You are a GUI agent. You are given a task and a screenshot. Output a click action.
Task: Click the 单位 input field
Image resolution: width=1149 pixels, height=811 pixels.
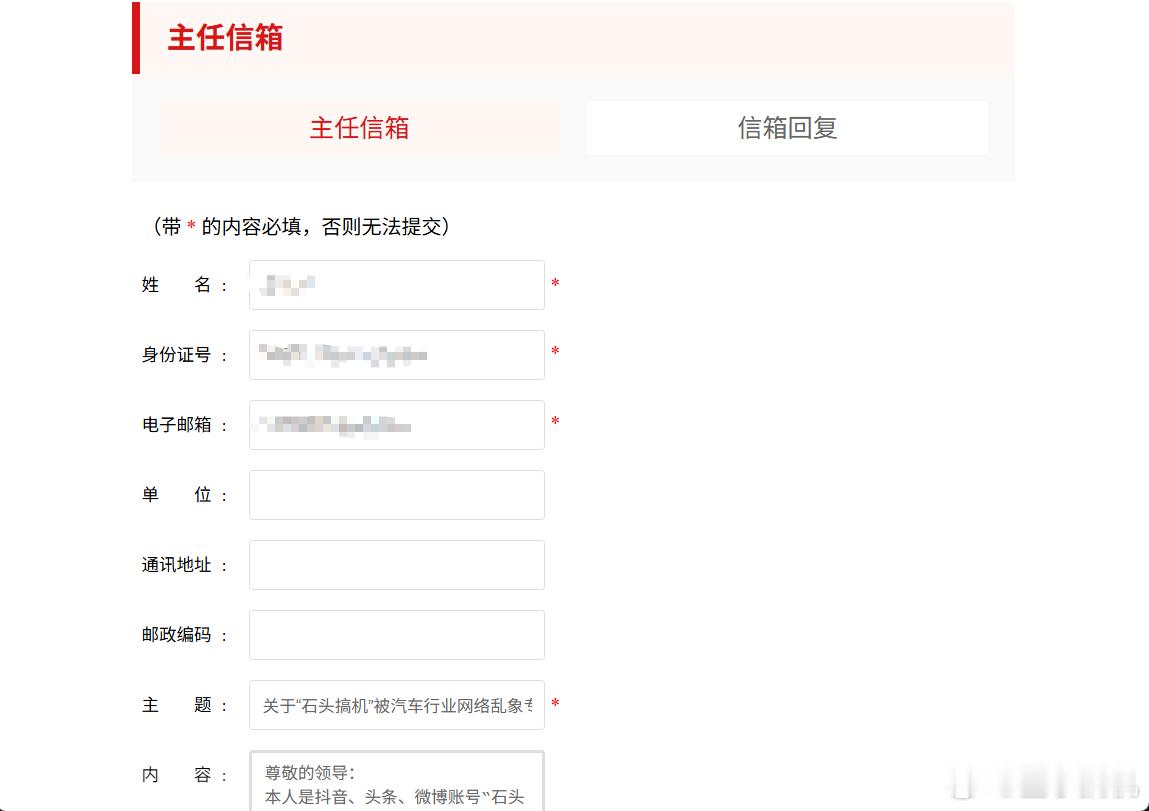pyautogui.click(x=396, y=495)
